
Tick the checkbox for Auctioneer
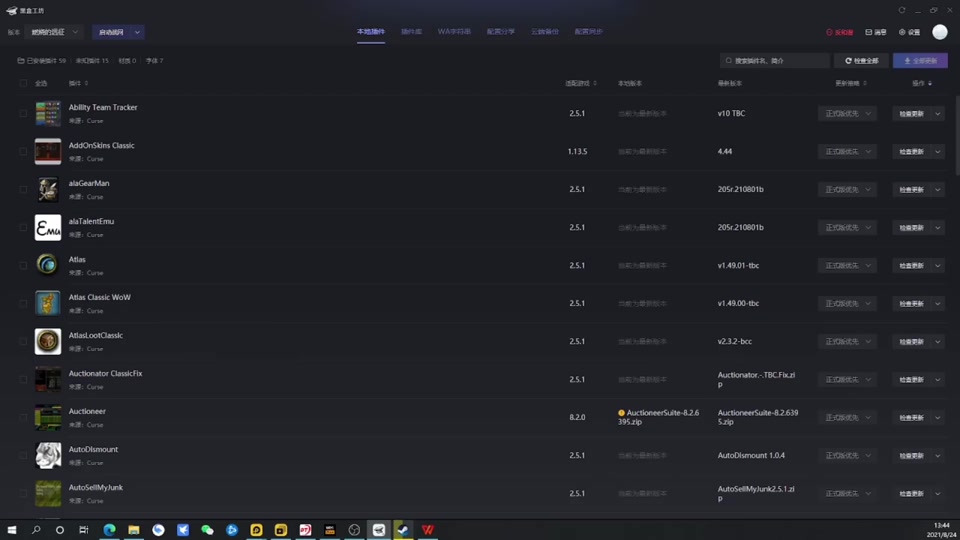coord(23,417)
